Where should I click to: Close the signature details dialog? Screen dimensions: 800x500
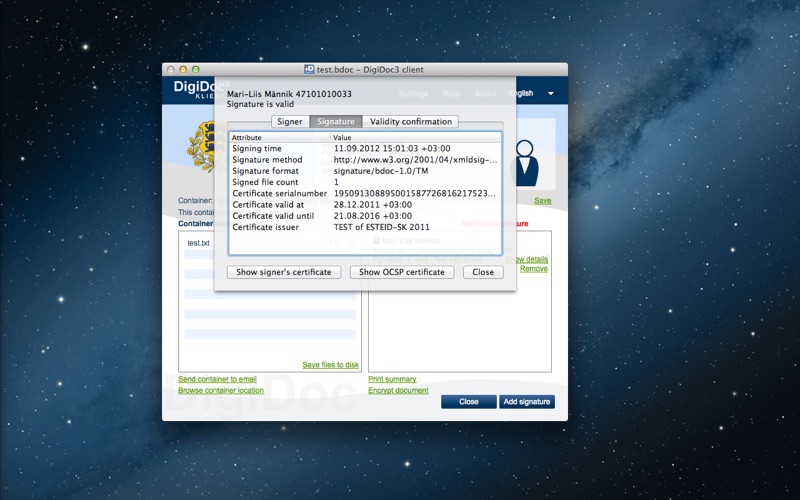coord(483,272)
